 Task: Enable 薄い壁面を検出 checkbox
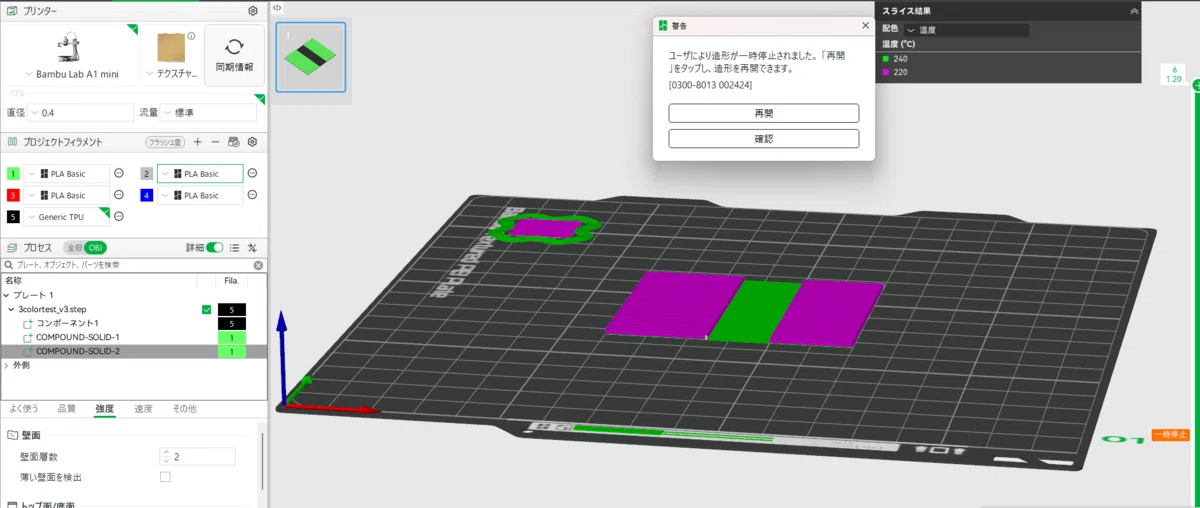point(165,477)
